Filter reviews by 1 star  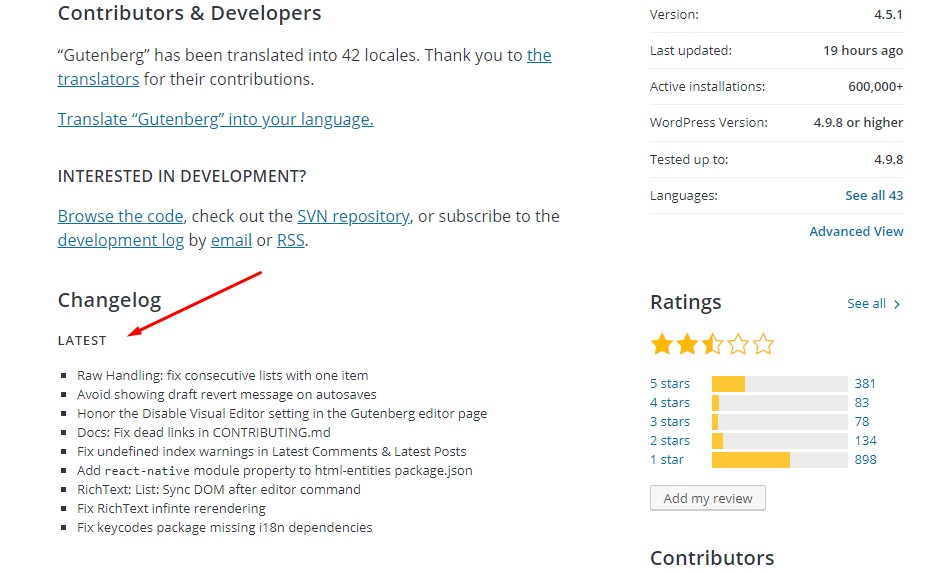click(667, 460)
